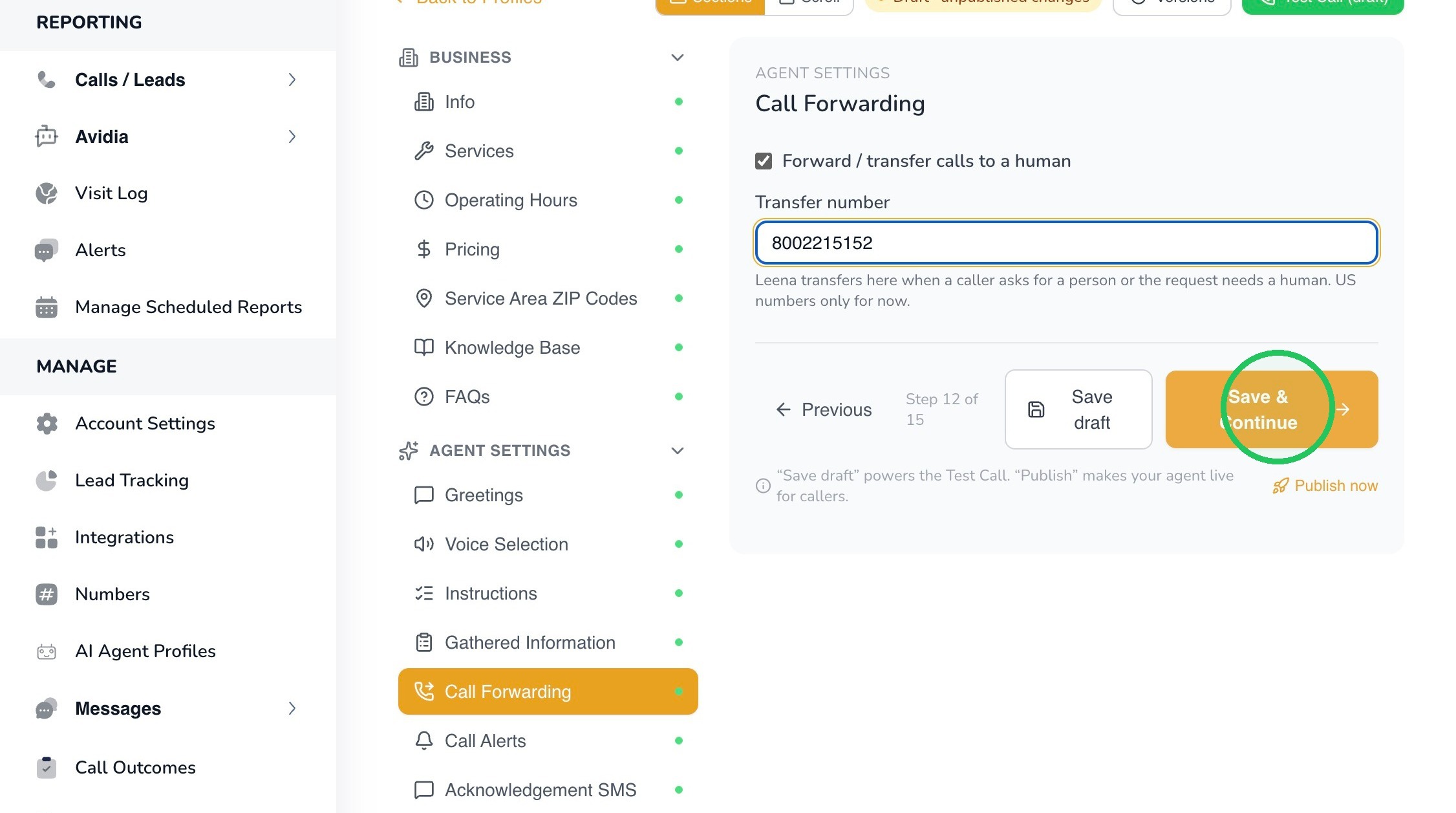This screenshot has height=813, width=1456.
Task: Collapse the AGENT SETTINGS section chevron
Action: (x=677, y=451)
